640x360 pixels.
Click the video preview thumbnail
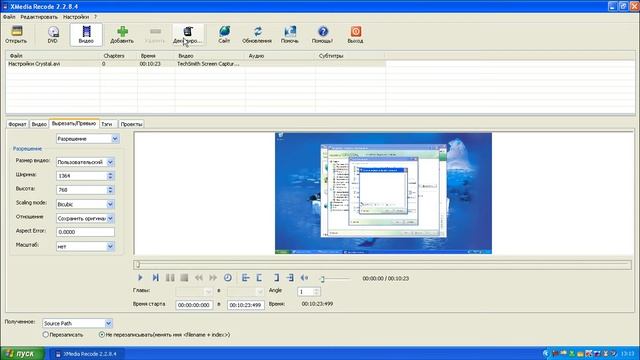(383, 193)
